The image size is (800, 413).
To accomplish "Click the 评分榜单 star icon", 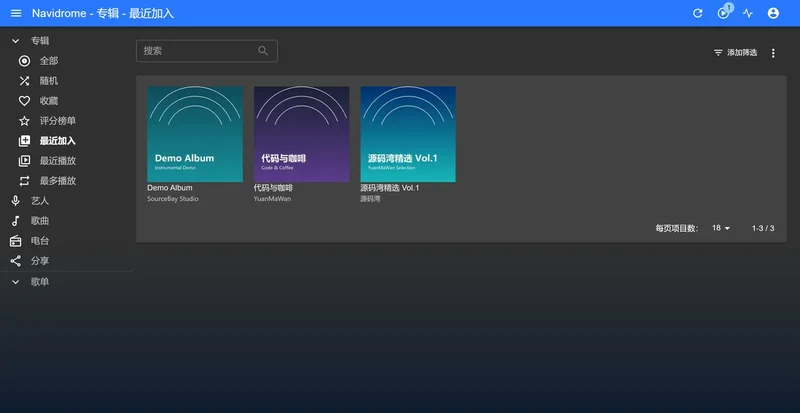I will click(24, 121).
